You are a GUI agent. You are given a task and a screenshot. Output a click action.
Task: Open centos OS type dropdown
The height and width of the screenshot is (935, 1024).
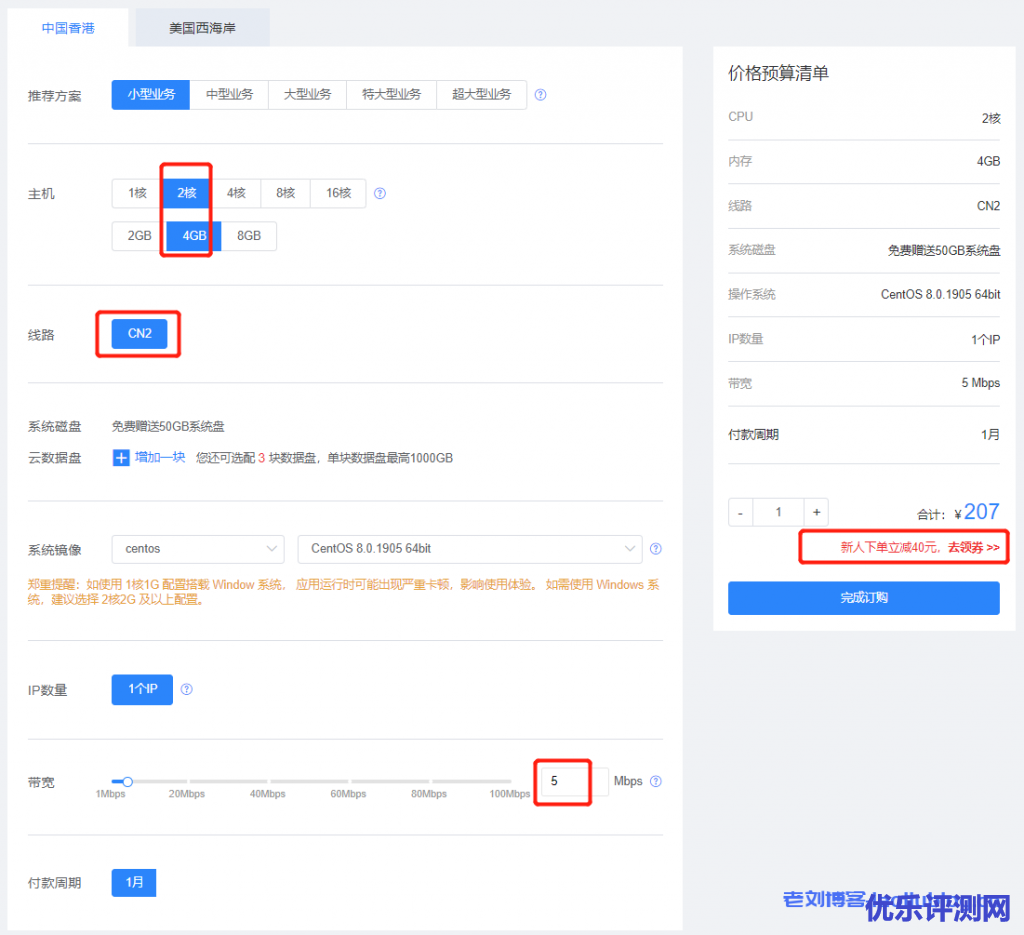[x=198, y=549]
